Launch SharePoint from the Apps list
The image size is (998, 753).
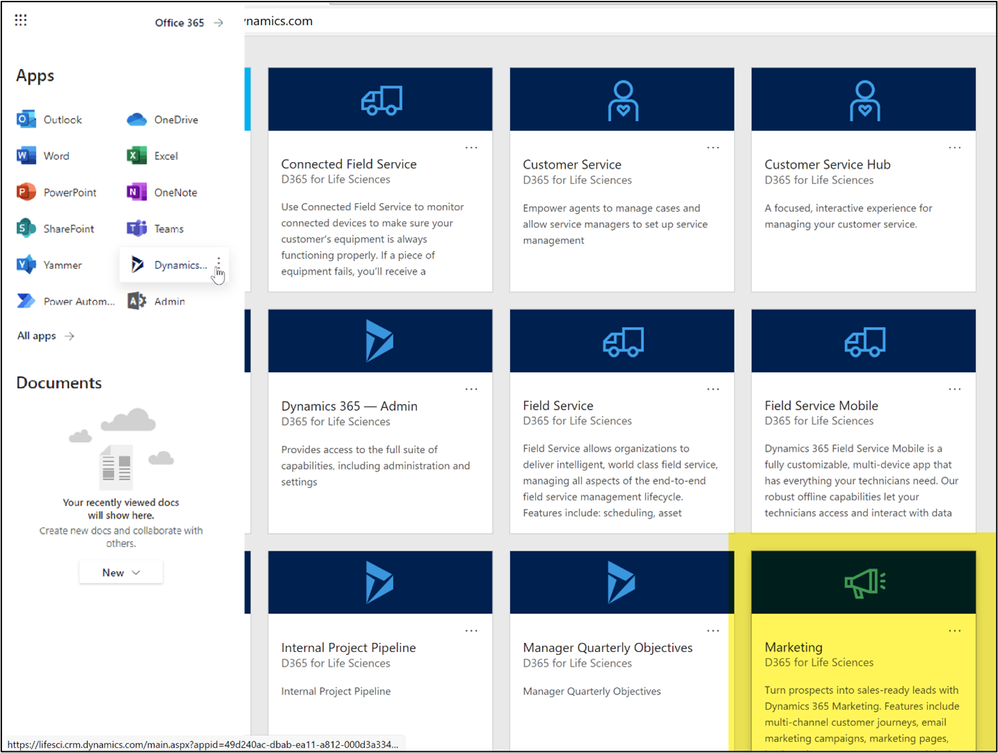click(56, 229)
